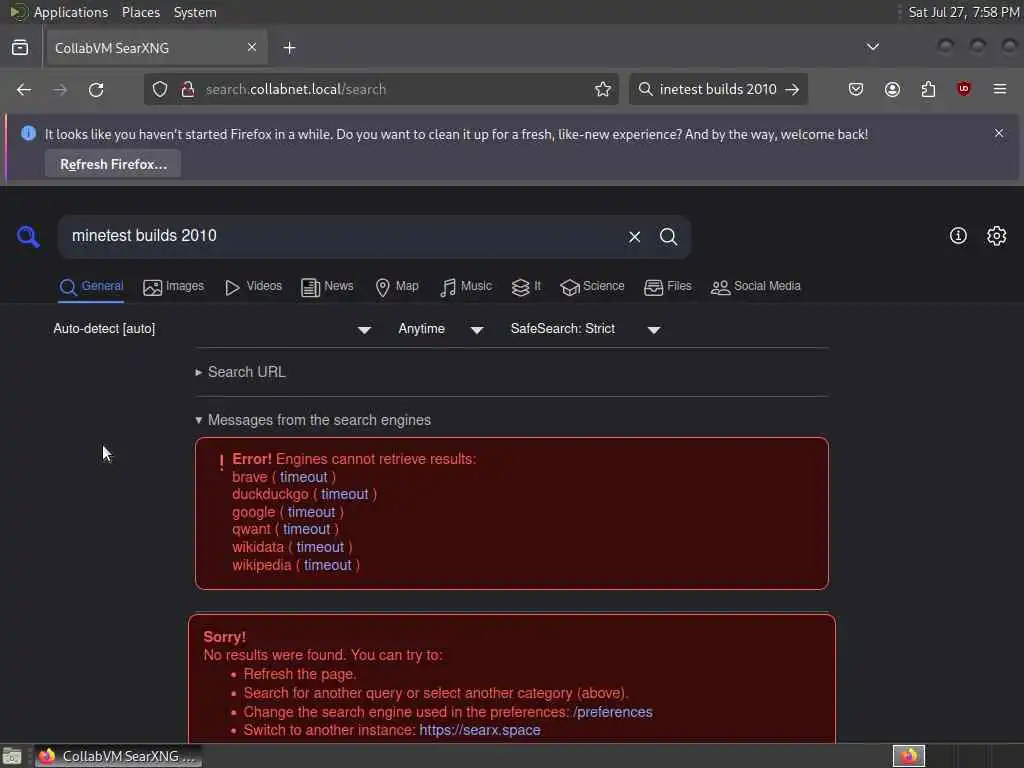Open the Firefox hamburger menu
1024x768 pixels.
point(1000,89)
